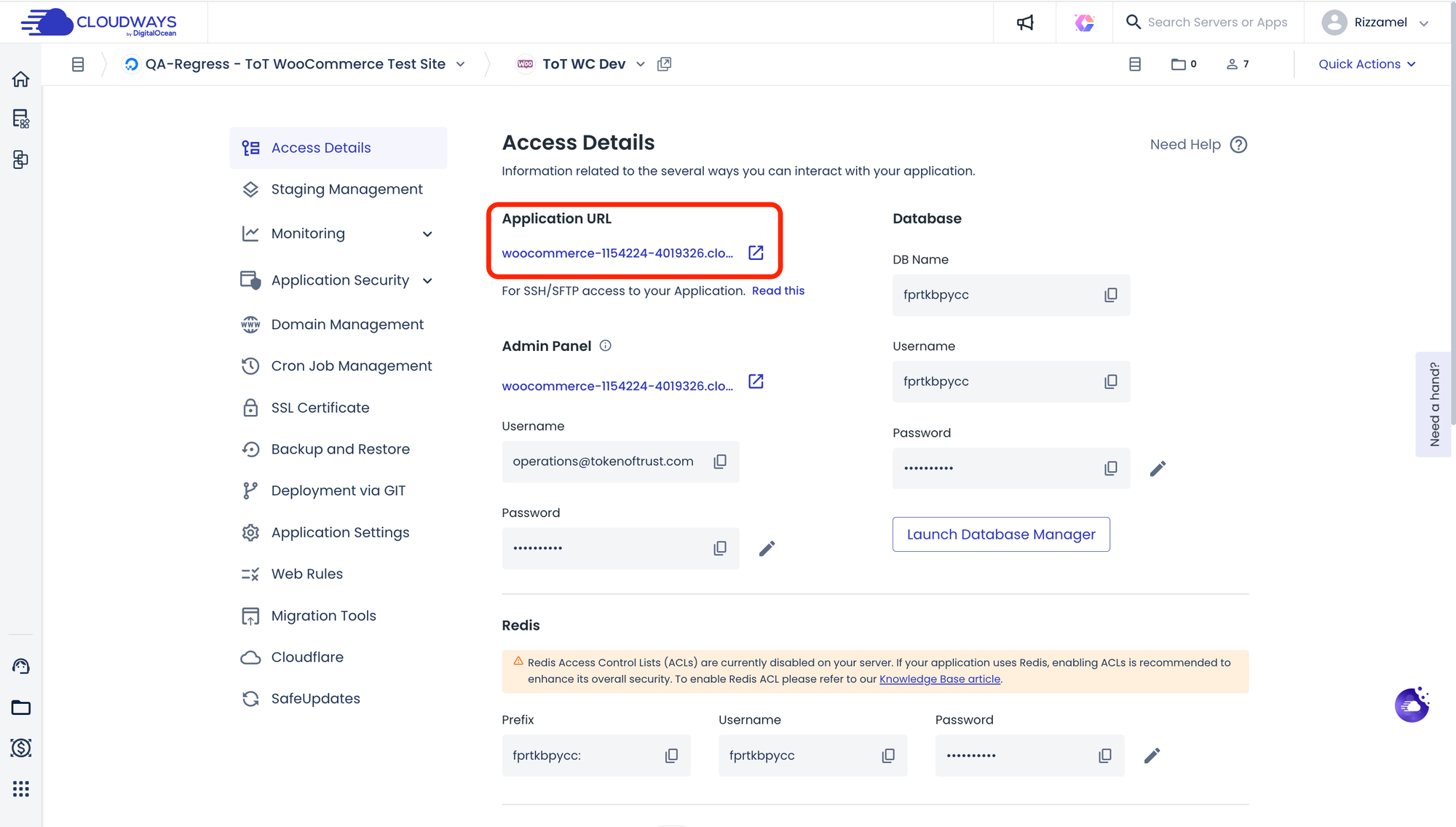Open the apps grid icon in the left sidebar
This screenshot has width=1456, height=827.
pos(20,789)
